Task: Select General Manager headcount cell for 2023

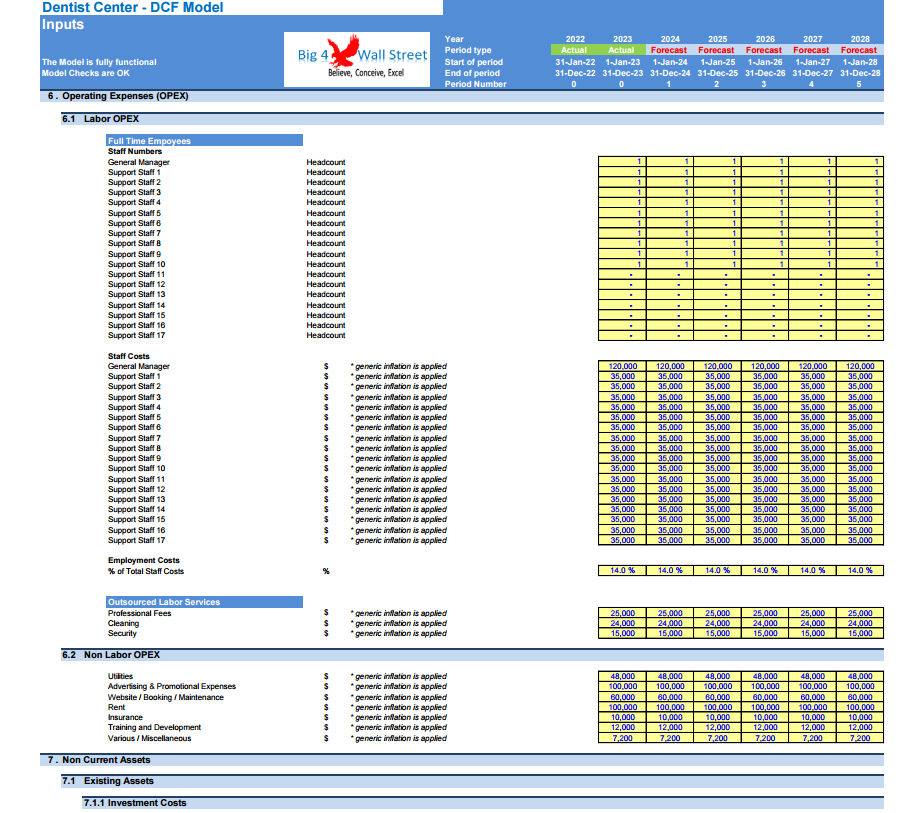Action: pos(622,161)
